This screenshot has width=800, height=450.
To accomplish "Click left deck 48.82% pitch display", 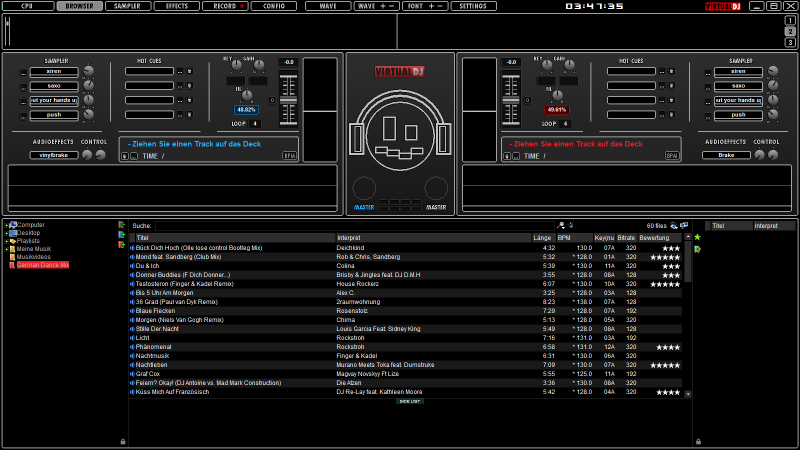I will tap(246, 110).
